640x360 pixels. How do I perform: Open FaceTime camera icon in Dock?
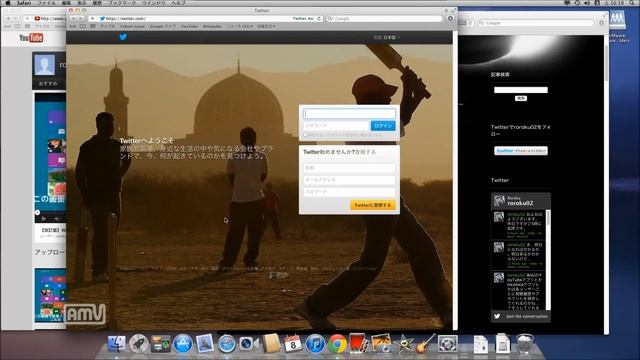pyautogui.click(x=249, y=344)
